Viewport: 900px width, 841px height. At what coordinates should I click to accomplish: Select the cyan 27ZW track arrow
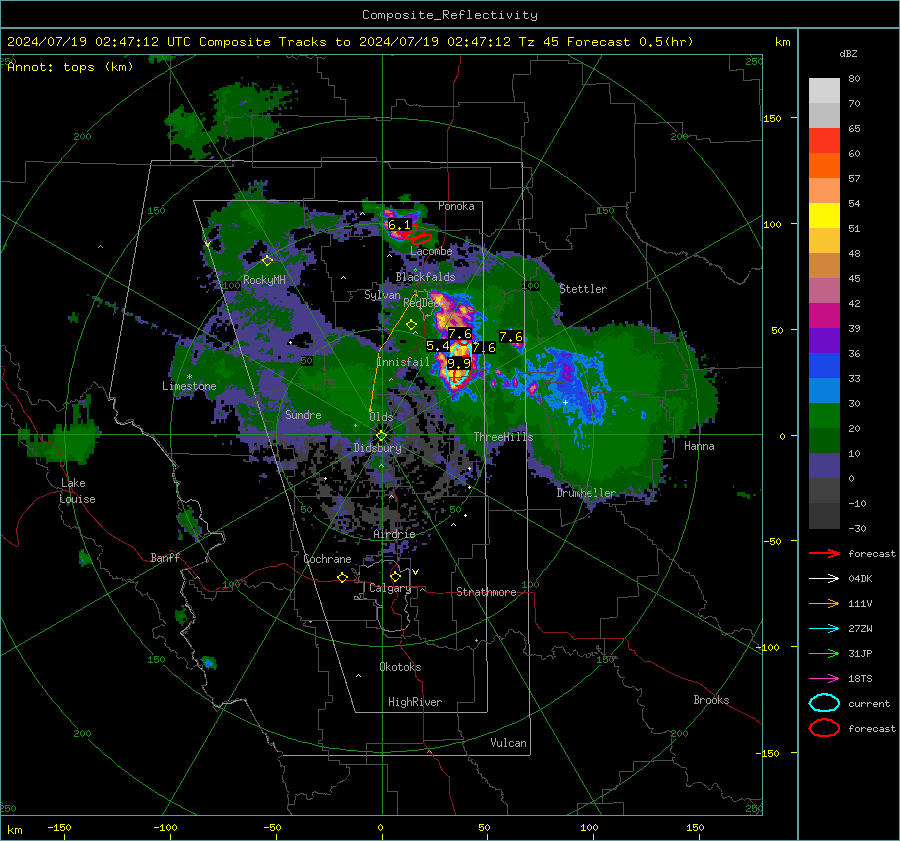(824, 629)
